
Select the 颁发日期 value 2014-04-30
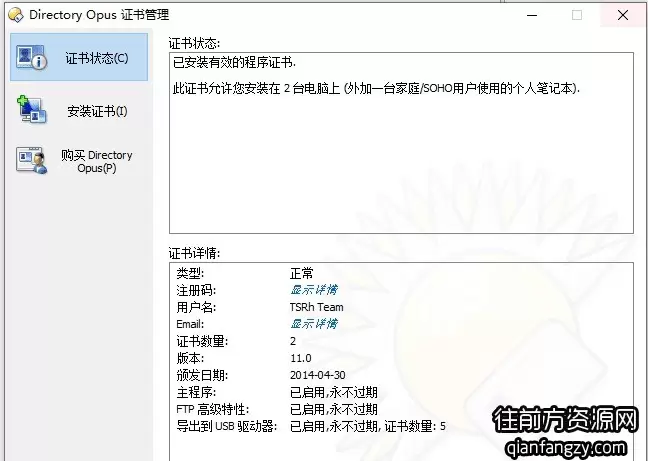coord(317,375)
